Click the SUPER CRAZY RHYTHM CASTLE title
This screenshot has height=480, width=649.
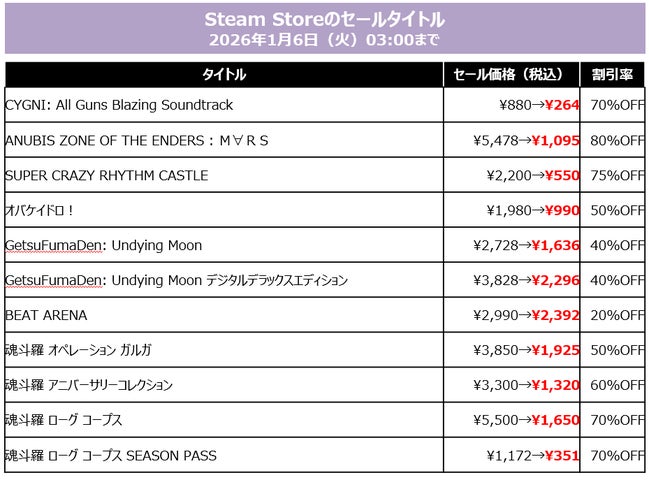[107, 175]
